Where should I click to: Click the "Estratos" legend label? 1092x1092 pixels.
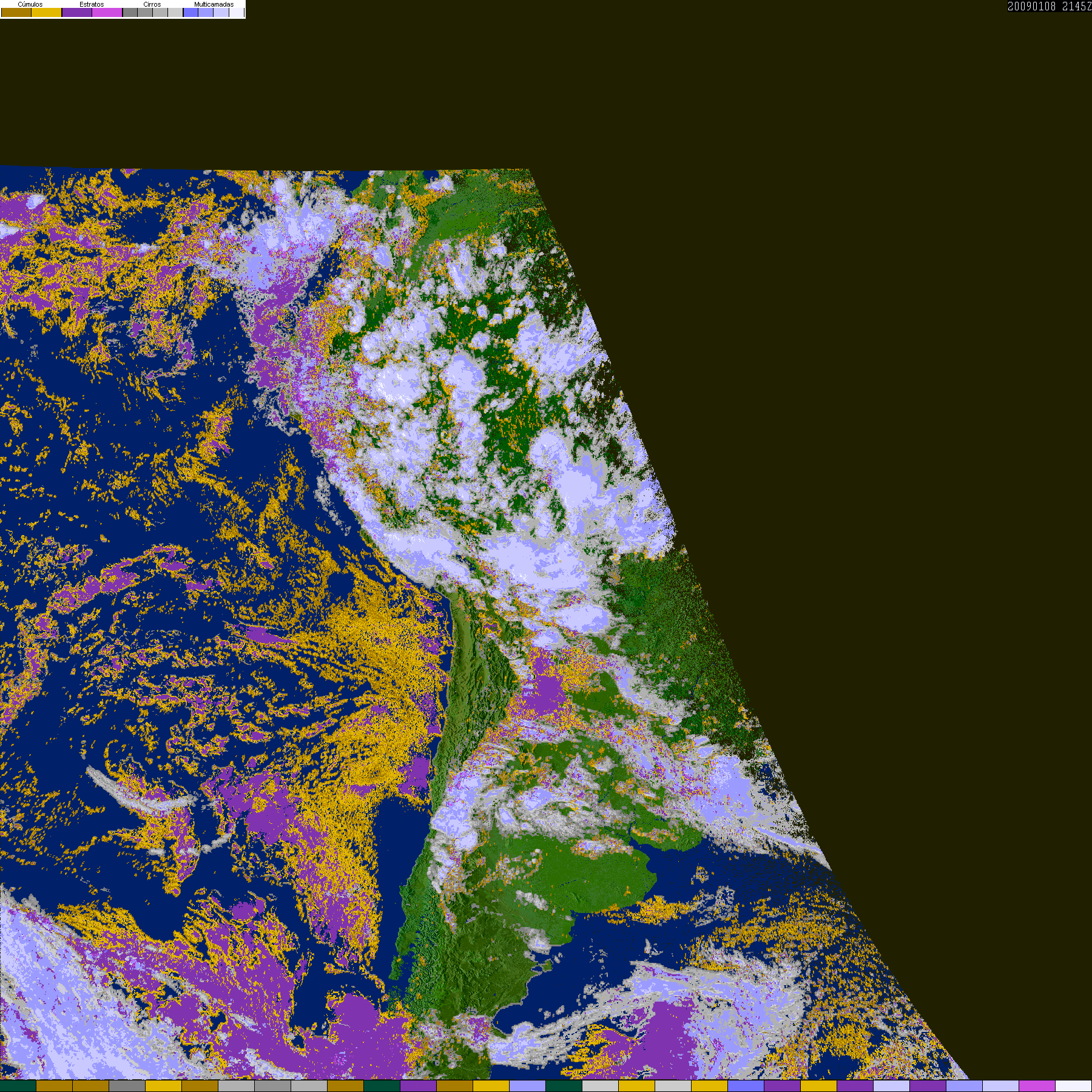click(92, 4)
